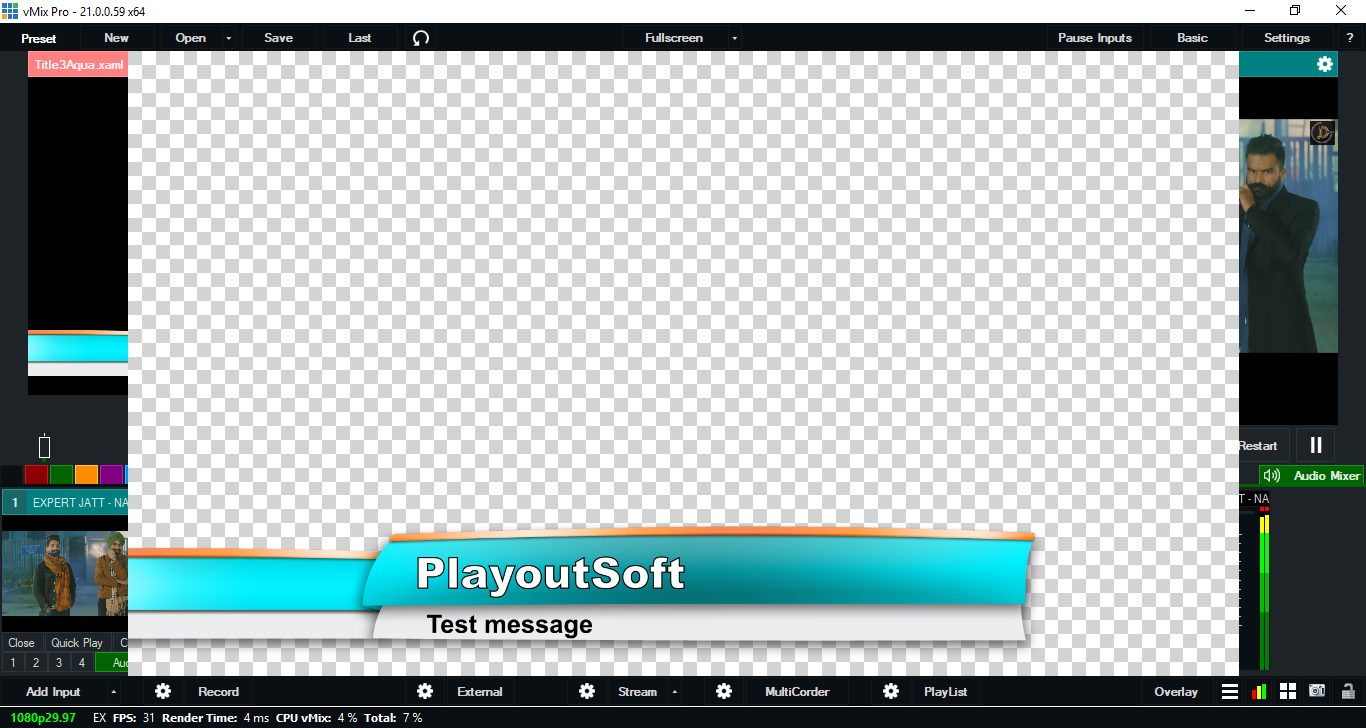Viewport: 1366px width, 728px height.
Task: Click the Render Time status entry
Action: coord(216,718)
